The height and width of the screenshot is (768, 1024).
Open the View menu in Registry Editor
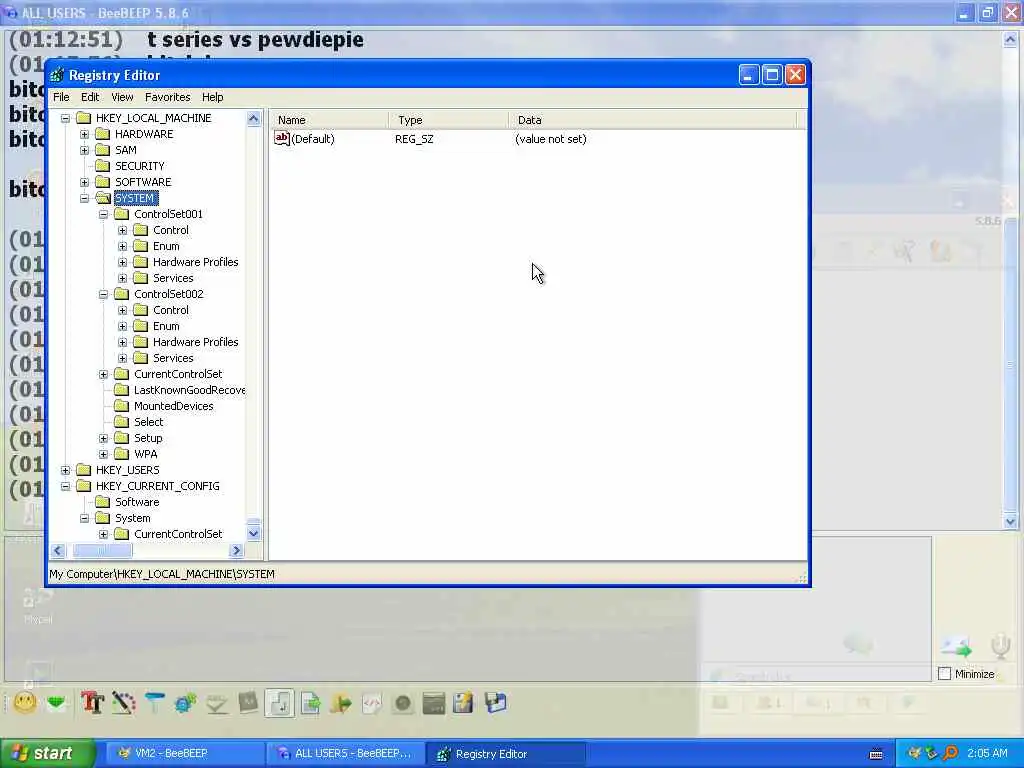(x=122, y=97)
